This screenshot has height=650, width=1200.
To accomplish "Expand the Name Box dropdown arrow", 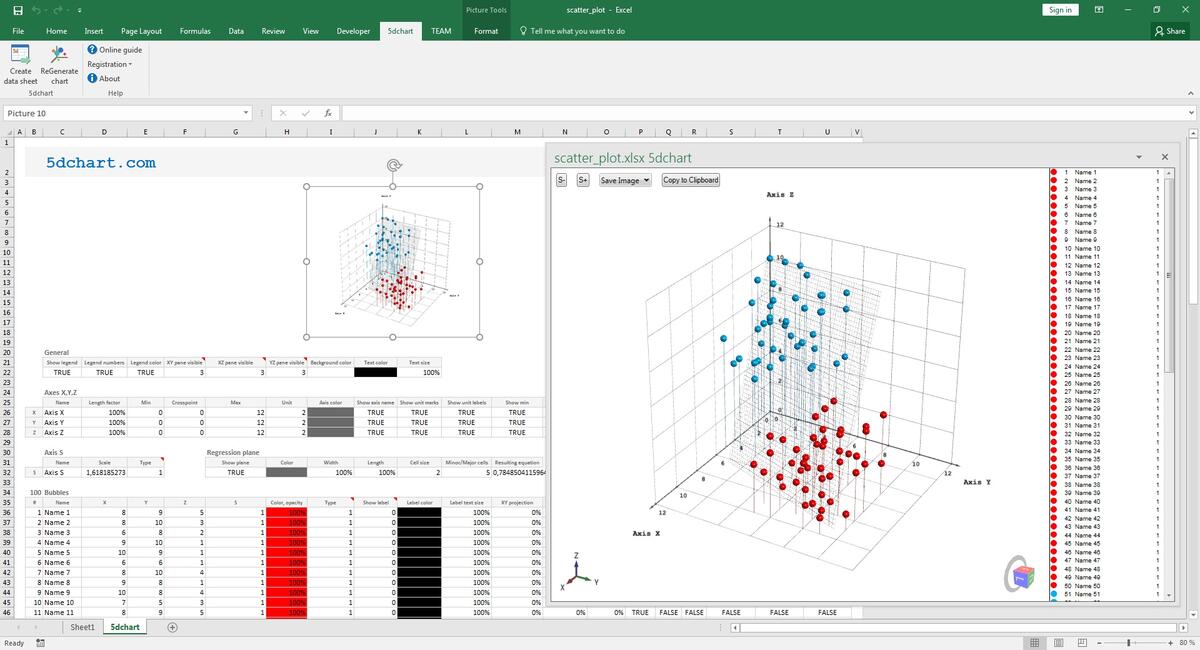I will coord(246,113).
